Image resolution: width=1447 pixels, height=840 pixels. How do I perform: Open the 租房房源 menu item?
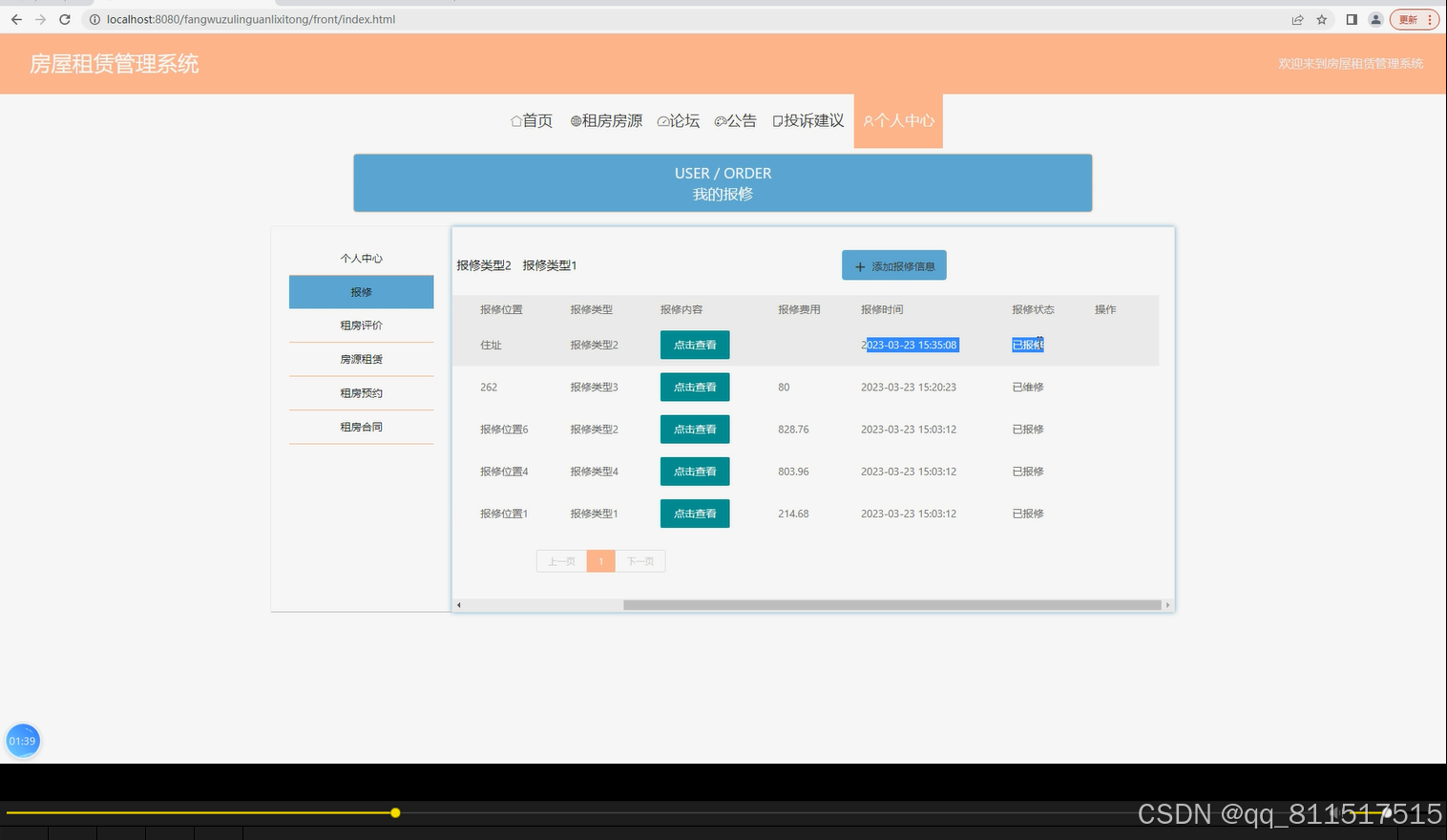(x=606, y=120)
